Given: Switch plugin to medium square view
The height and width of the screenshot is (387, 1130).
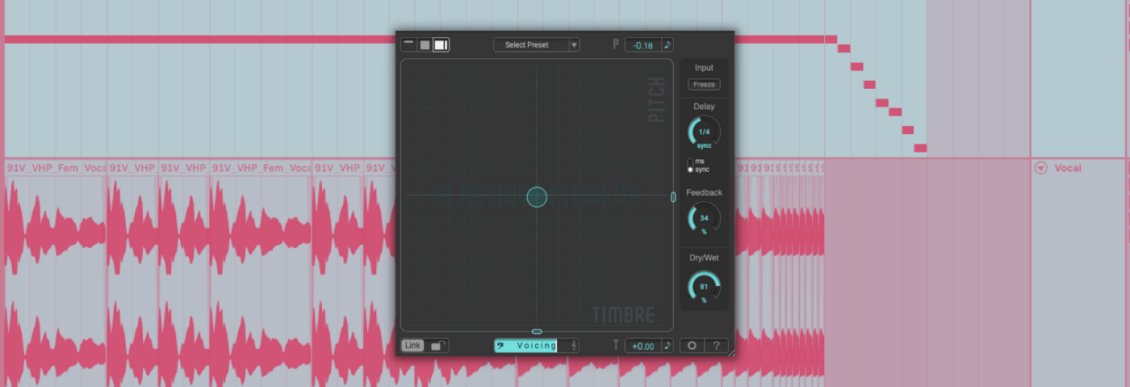Looking at the screenshot, I should pos(425,45).
